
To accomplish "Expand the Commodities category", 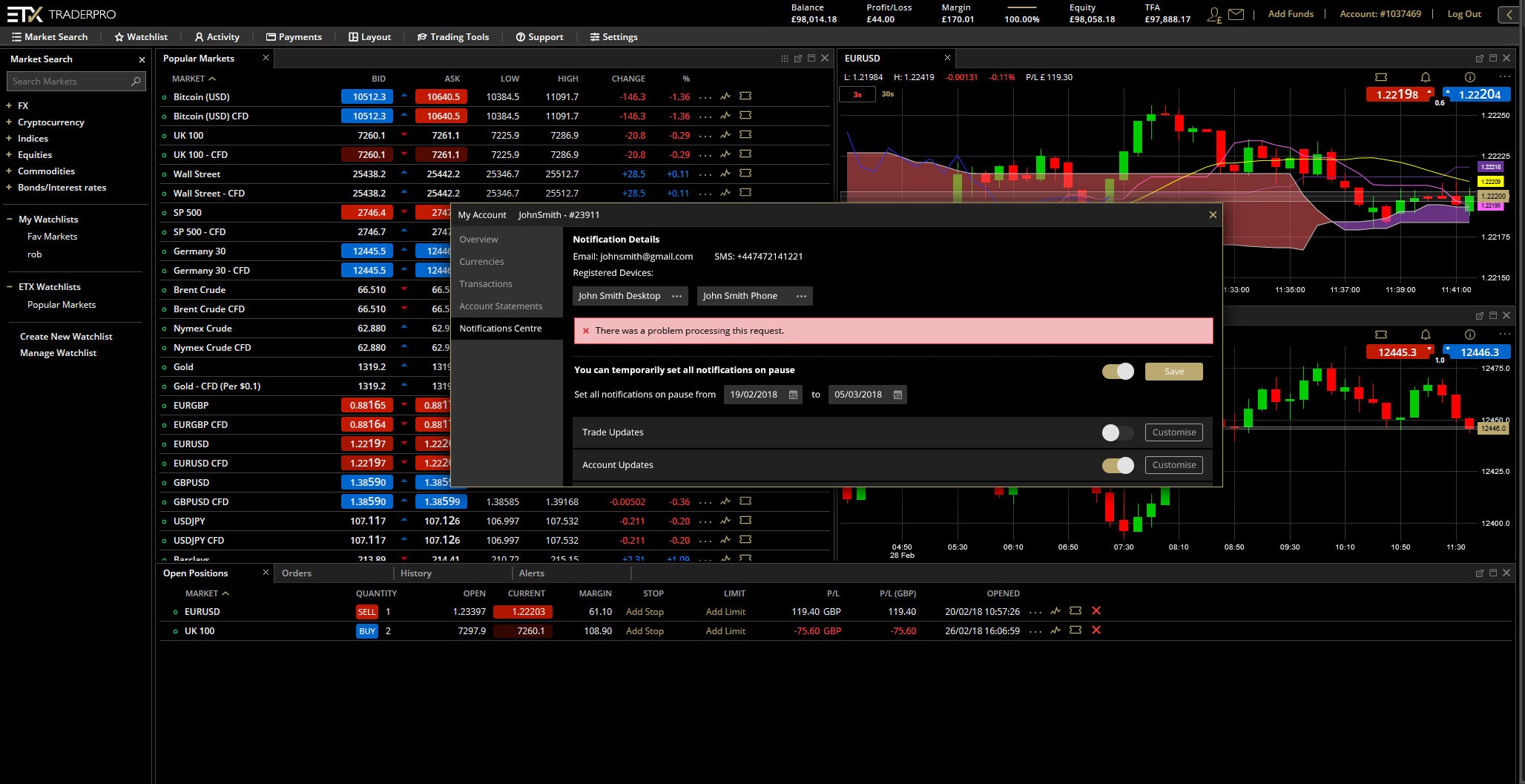I will click(9, 171).
